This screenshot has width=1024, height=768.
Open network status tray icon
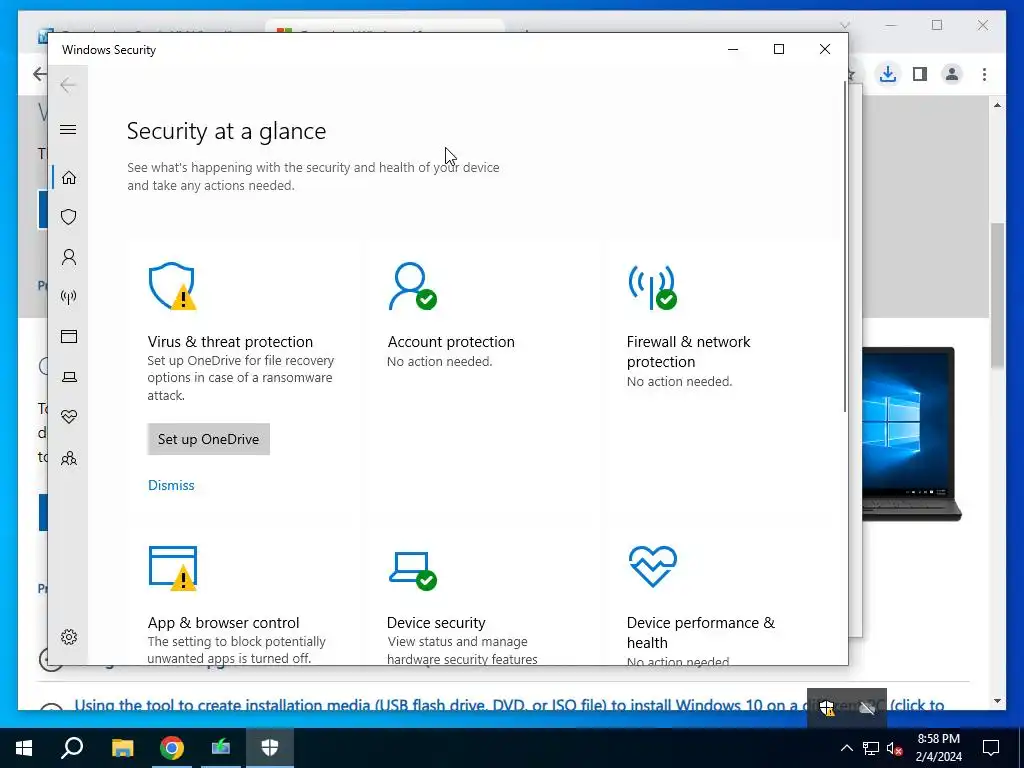871,748
